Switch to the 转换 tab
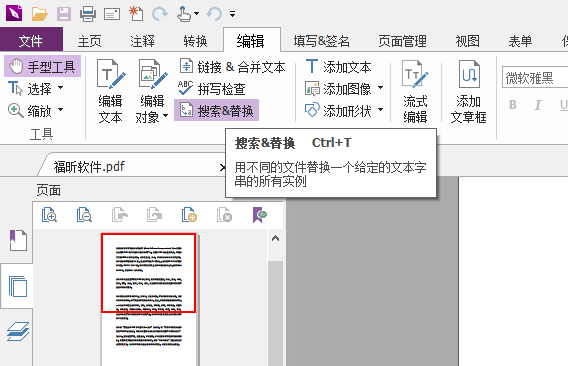Viewport: 568px width, 366px height. (195, 41)
